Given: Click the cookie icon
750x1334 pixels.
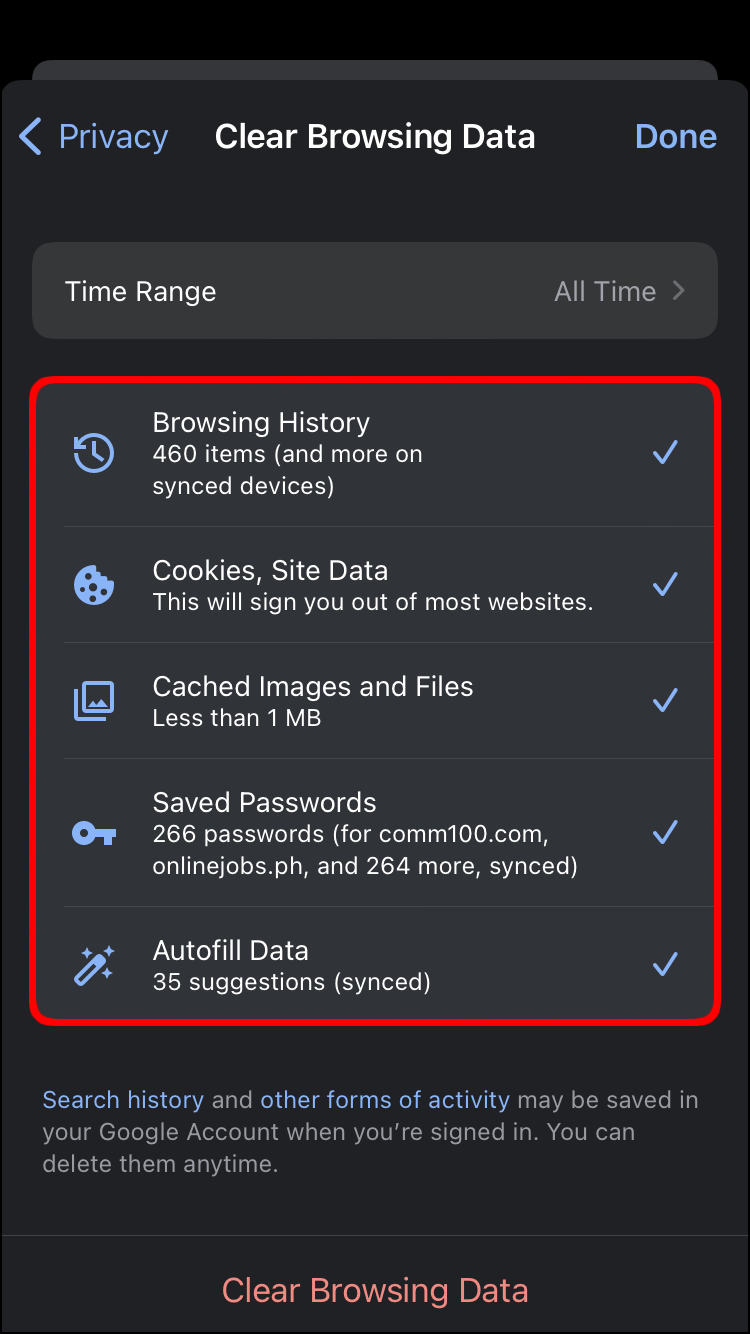Looking at the screenshot, I should point(94,585).
